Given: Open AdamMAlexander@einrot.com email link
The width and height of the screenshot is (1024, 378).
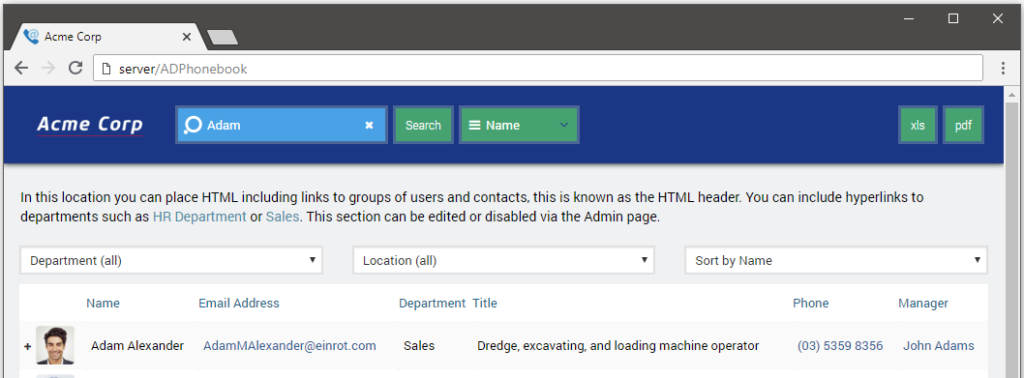Looking at the screenshot, I should click(x=289, y=346).
